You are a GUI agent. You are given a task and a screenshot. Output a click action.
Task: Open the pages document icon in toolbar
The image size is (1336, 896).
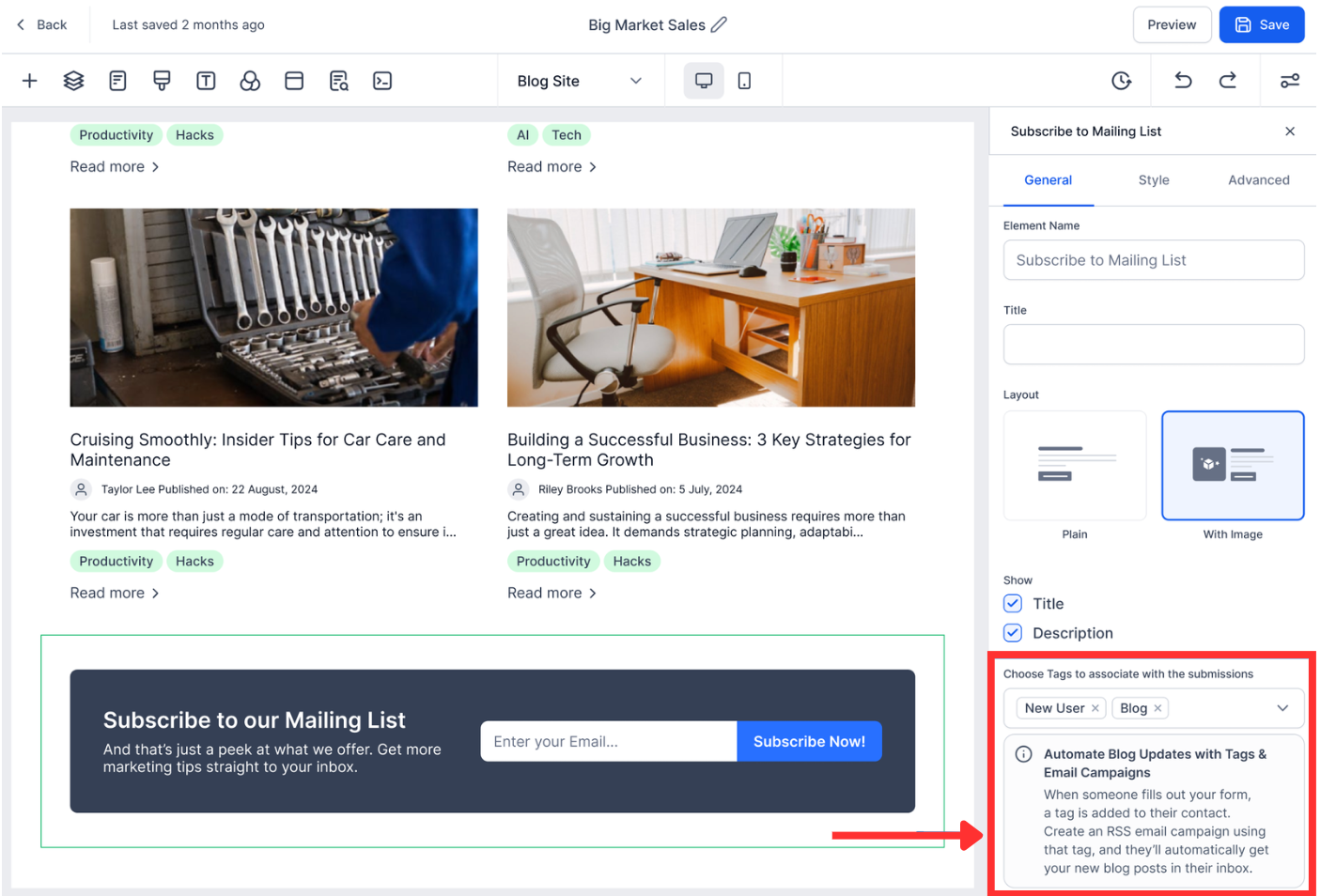(117, 81)
